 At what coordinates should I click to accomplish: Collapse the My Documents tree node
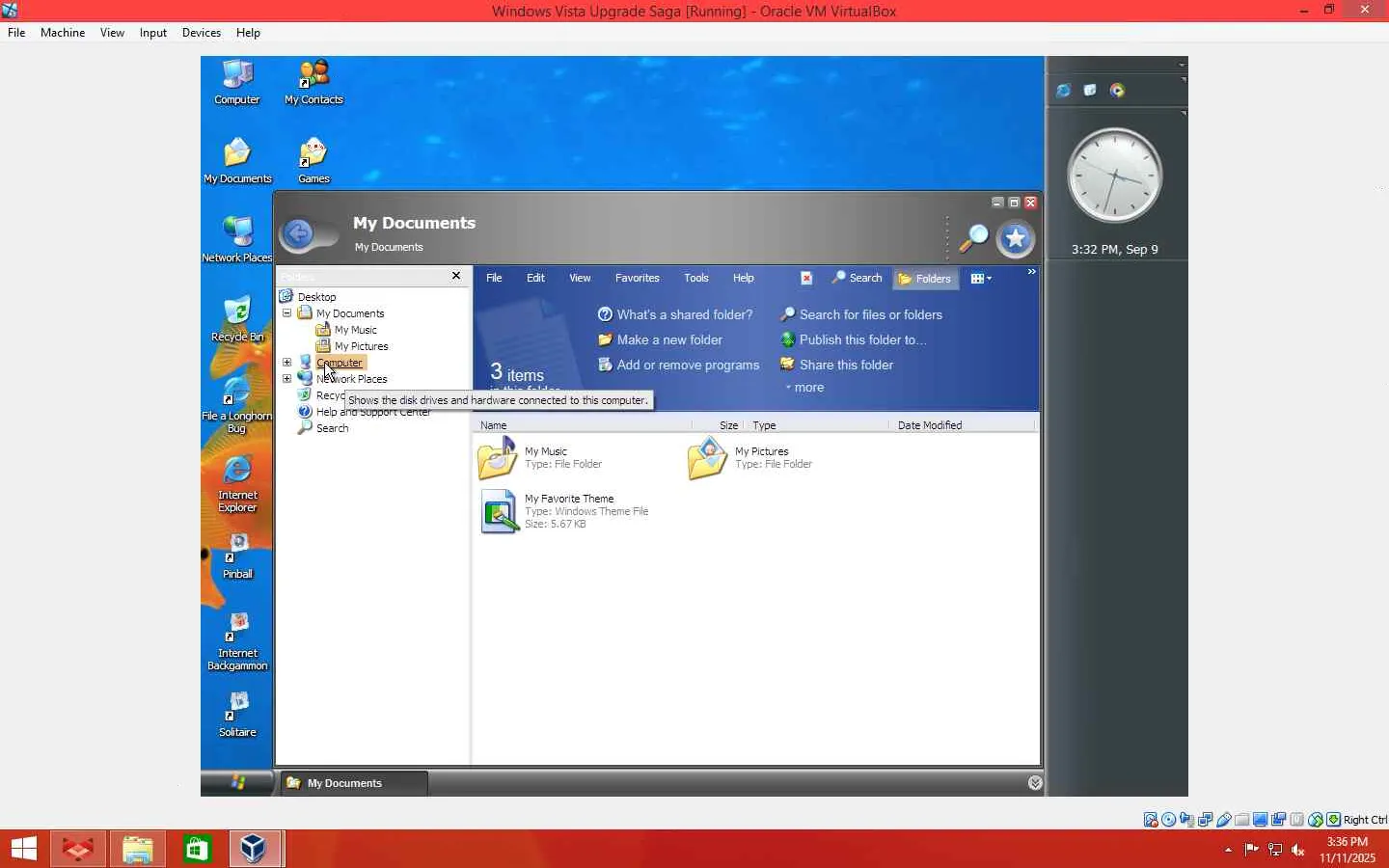pyautogui.click(x=286, y=313)
